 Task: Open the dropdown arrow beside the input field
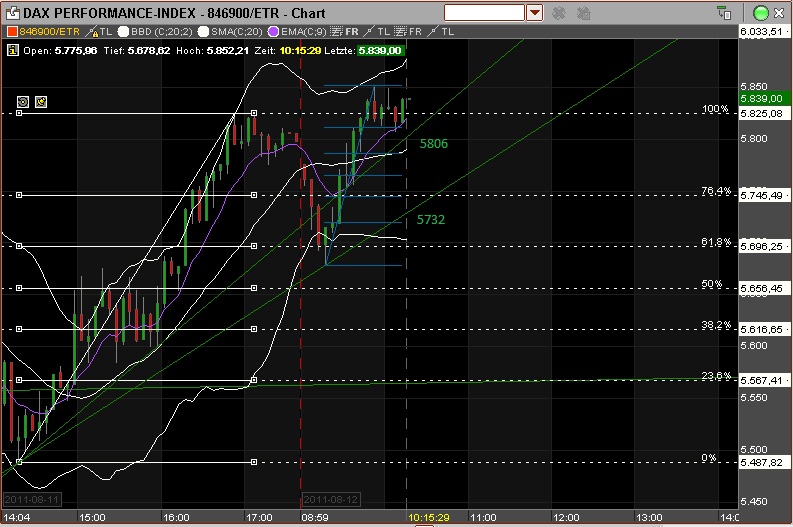pos(535,13)
